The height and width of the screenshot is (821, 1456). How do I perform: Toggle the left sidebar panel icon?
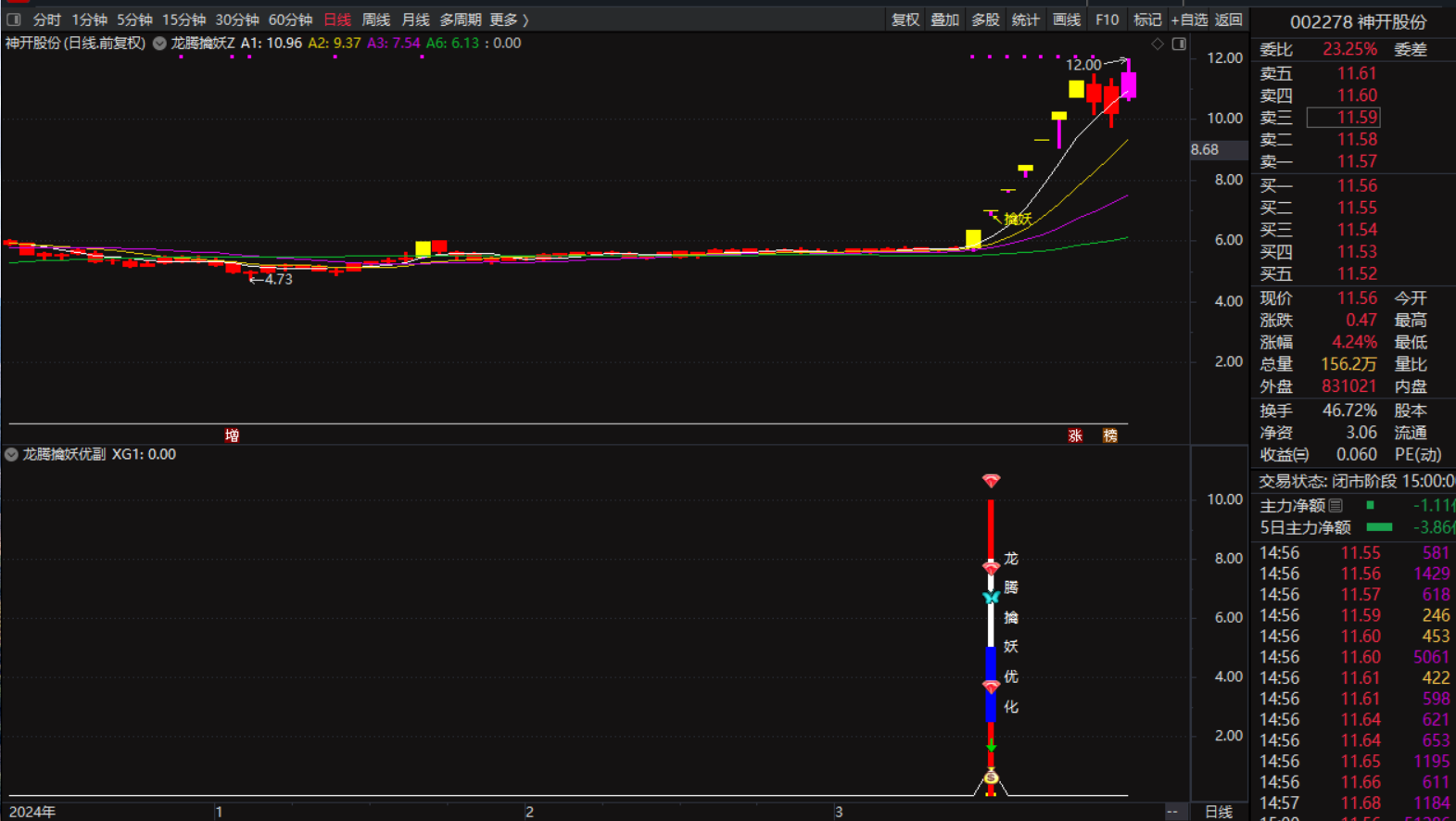click(14, 19)
